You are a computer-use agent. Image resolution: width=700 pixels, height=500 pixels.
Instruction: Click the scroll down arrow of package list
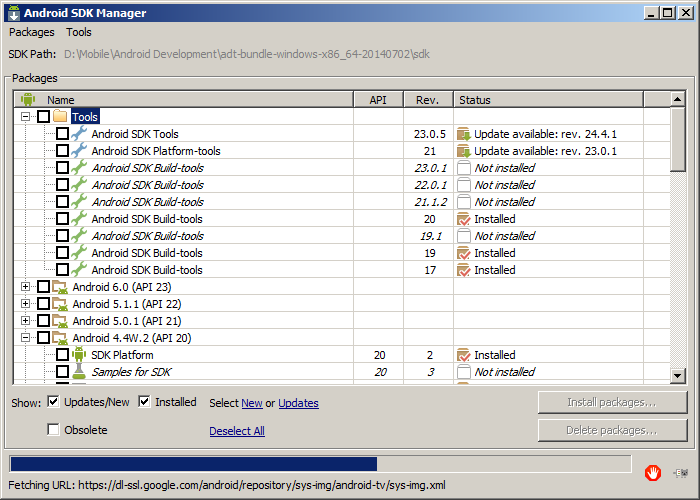(x=678, y=375)
